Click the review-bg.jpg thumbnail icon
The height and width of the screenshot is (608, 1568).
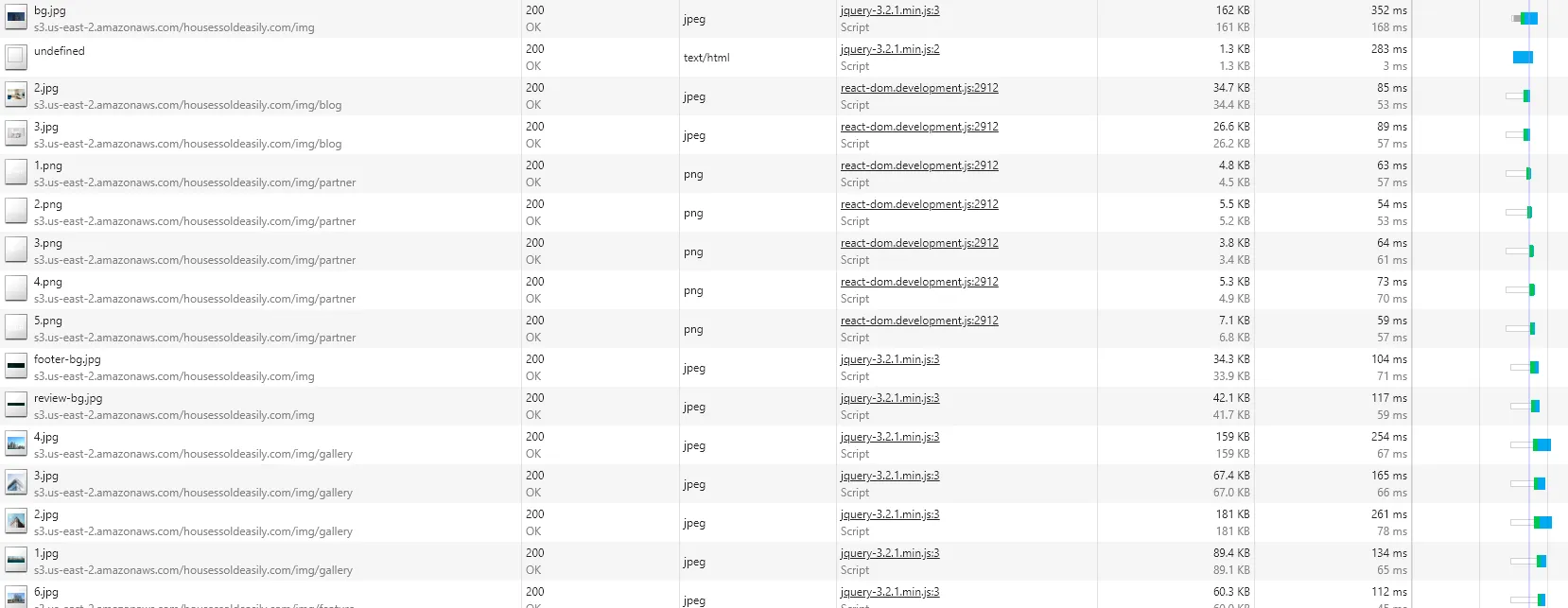(16, 406)
